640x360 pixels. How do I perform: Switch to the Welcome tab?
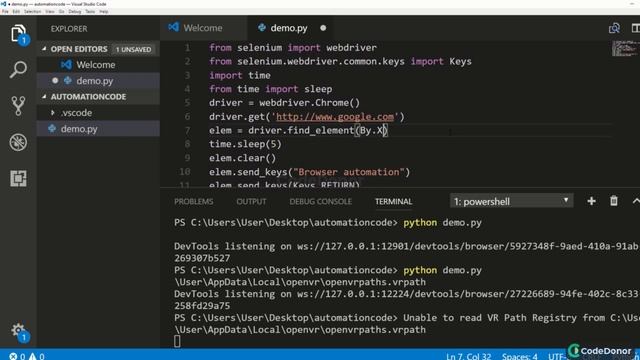203,28
